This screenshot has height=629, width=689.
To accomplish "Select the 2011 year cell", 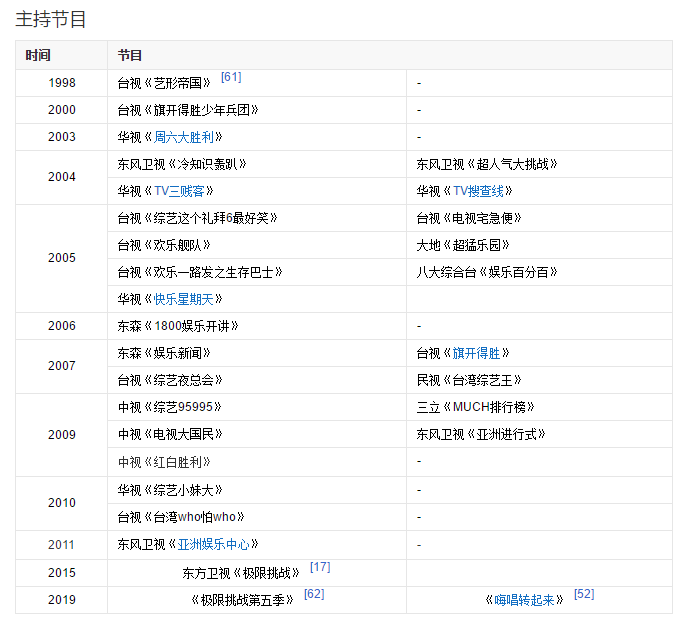I will [62, 545].
